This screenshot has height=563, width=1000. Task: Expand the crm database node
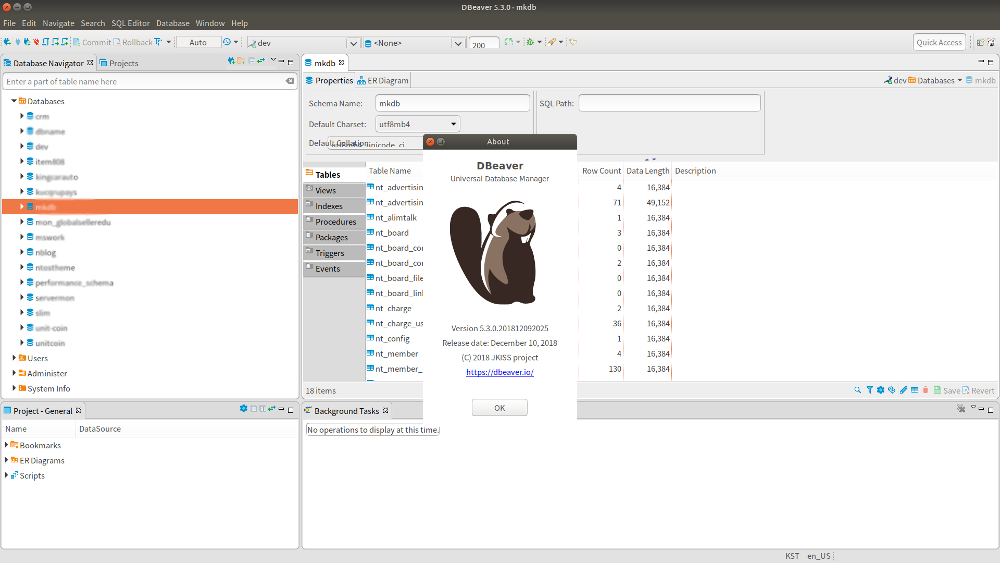point(21,116)
